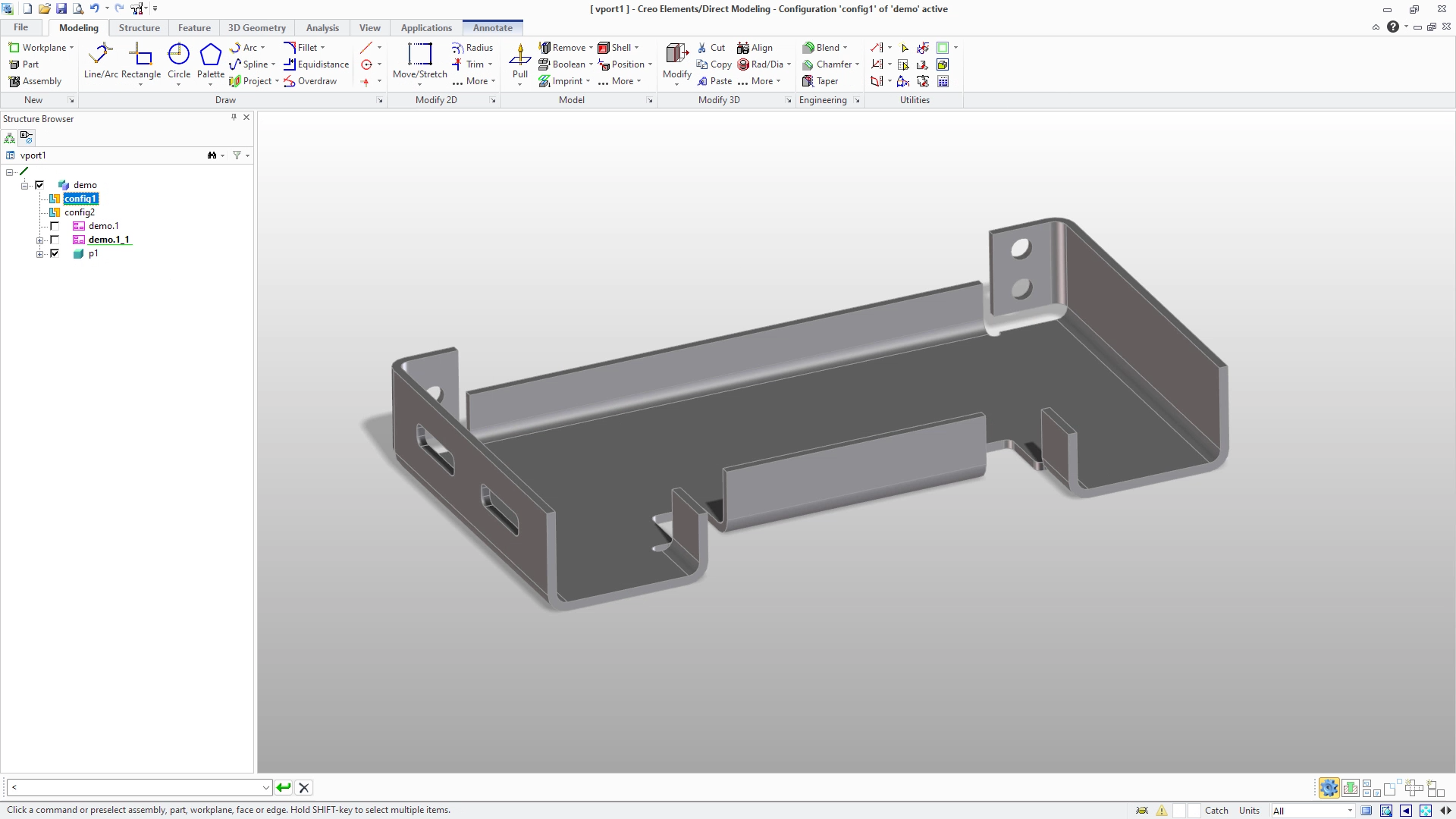The image size is (1456, 819).
Task: Open the Workplane dropdown arrow
Action: 72,48
